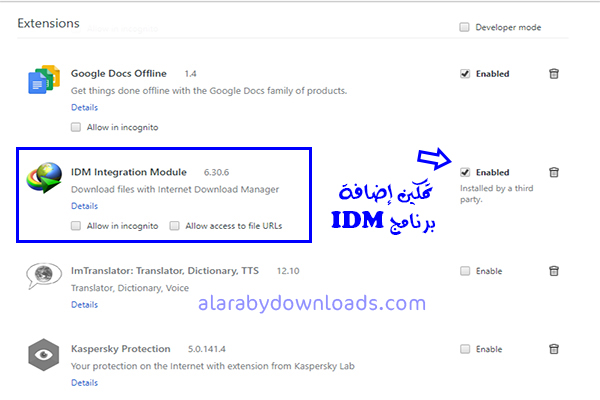The image size is (600, 400).
Task: Allow Google Docs Offline in incognito
Action: pyautogui.click(x=76, y=127)
